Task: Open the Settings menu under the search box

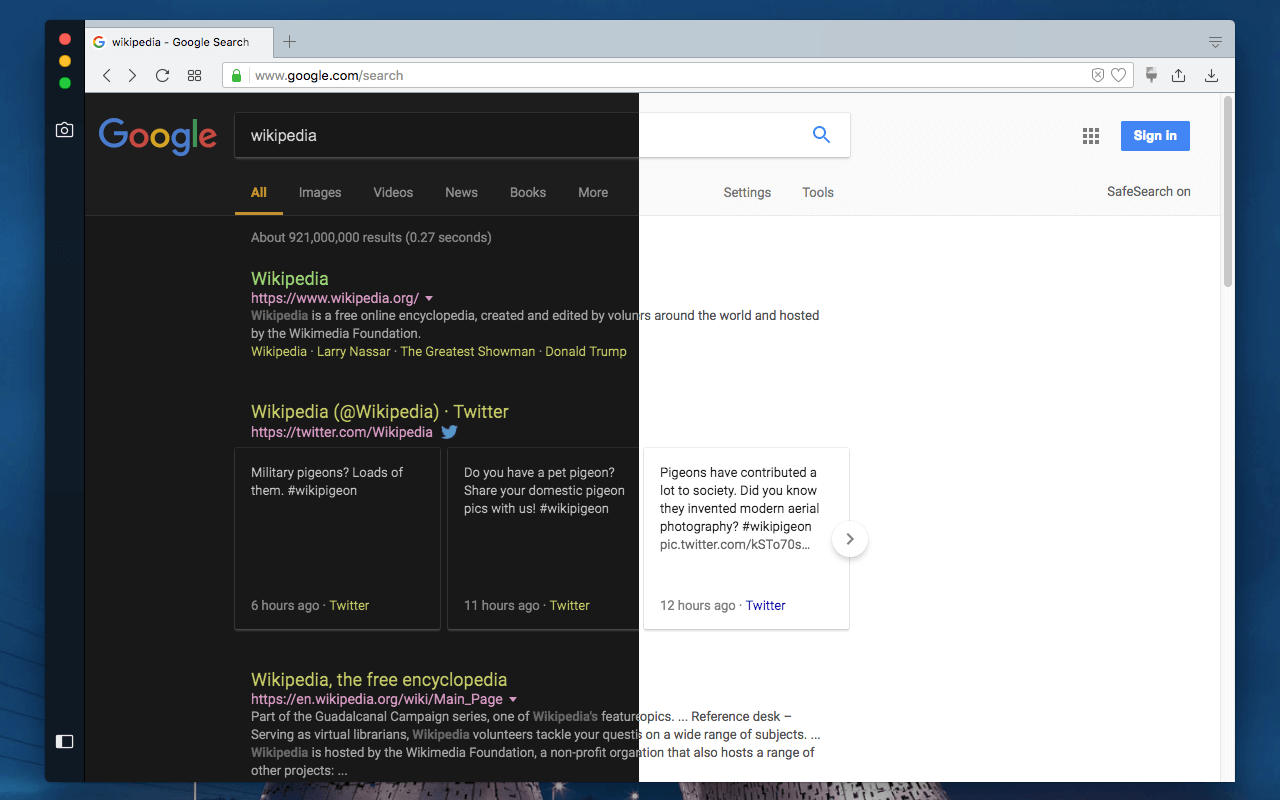Action: pos(747,193)
